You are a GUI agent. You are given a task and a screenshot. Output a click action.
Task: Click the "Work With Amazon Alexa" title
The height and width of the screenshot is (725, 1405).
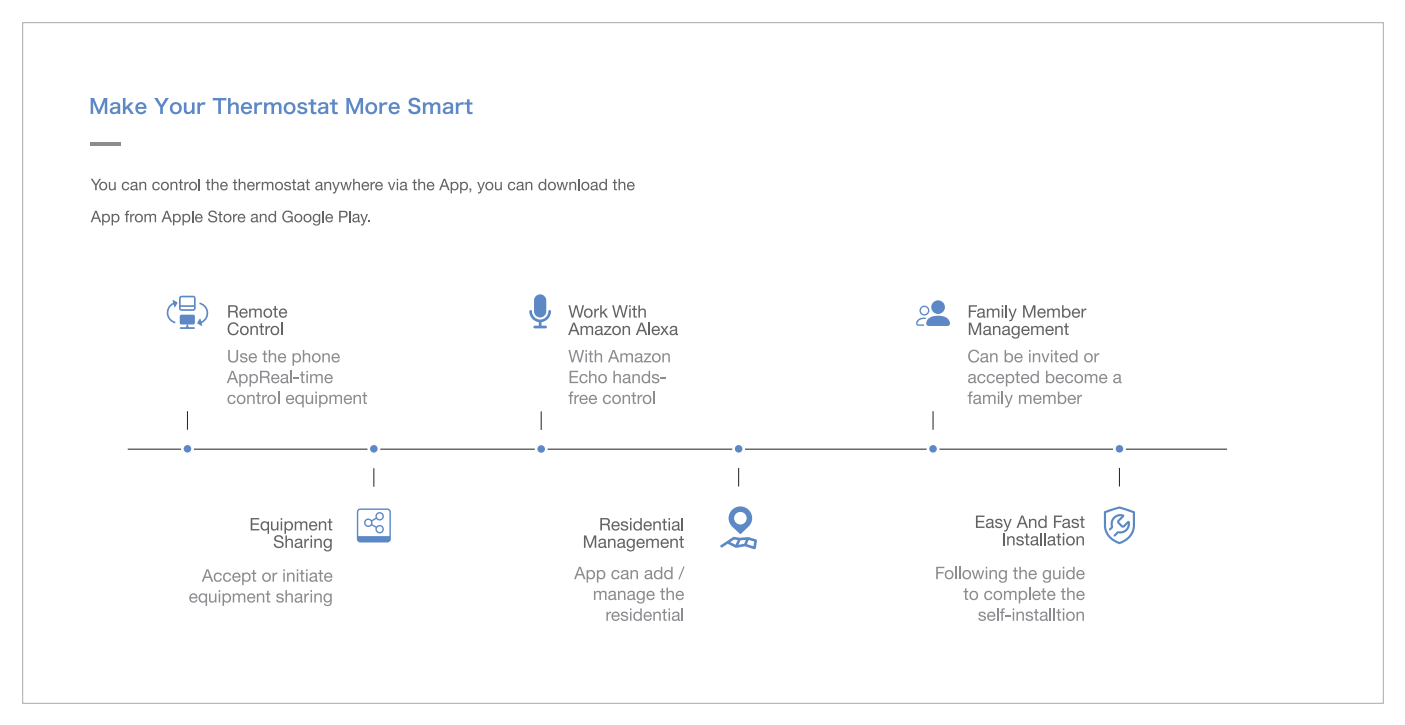click(x=623, y=321)
